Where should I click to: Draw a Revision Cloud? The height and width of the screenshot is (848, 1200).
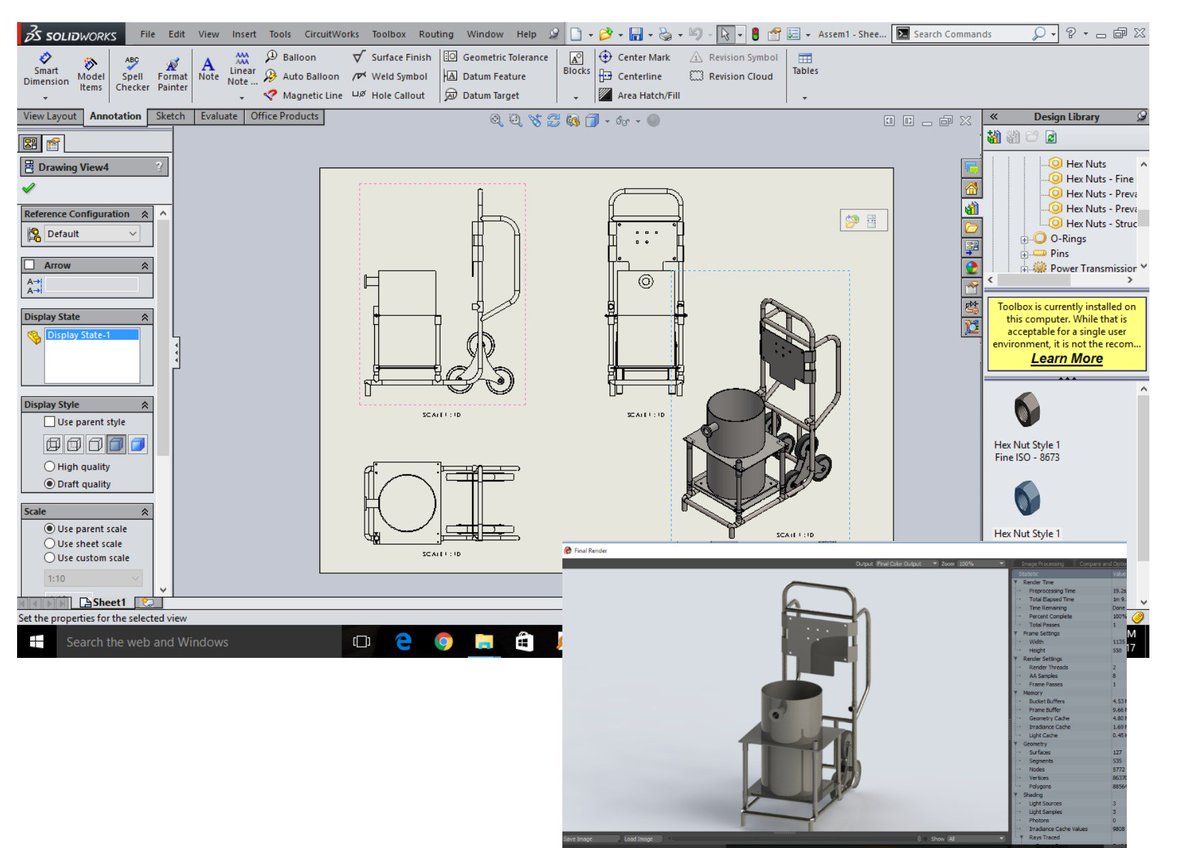(731, 76)
